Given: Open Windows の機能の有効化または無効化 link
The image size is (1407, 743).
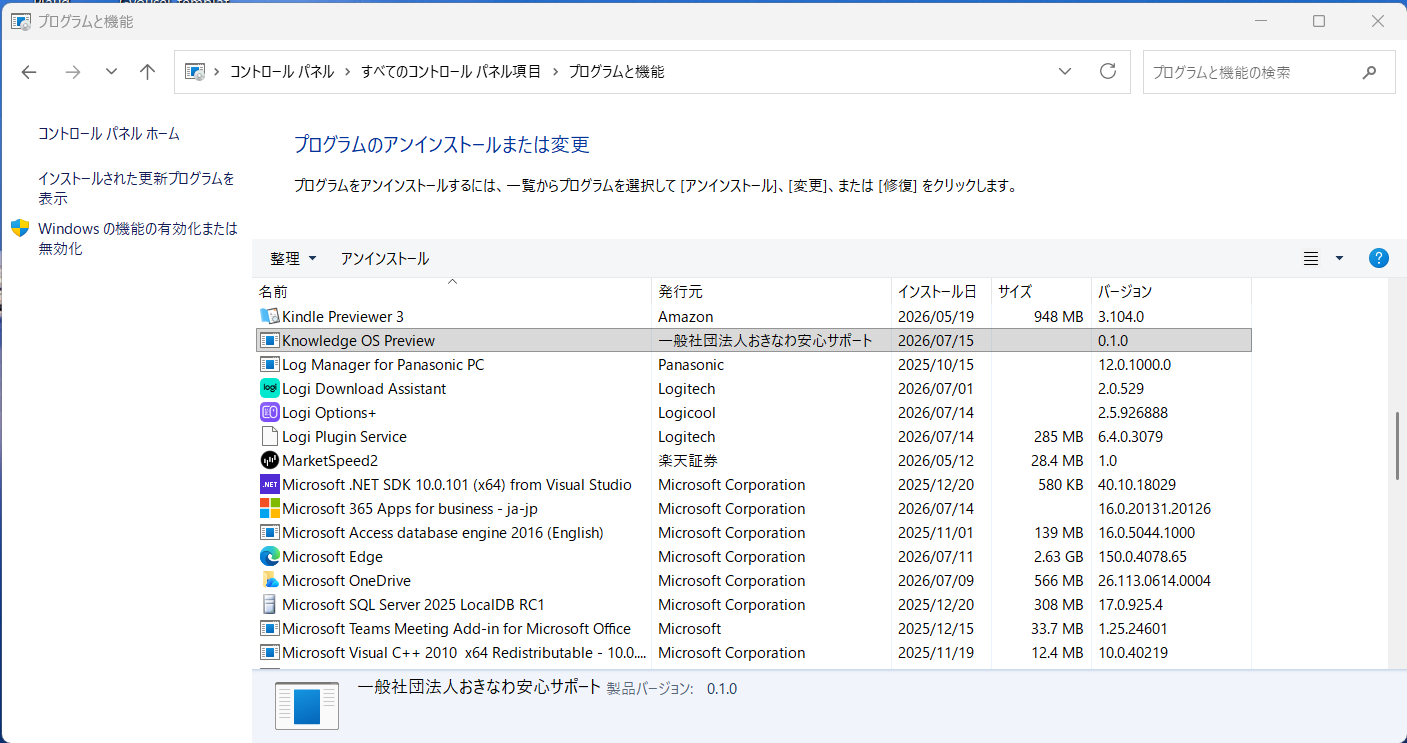Looking at the screenshot, I should tap(138, 238).
